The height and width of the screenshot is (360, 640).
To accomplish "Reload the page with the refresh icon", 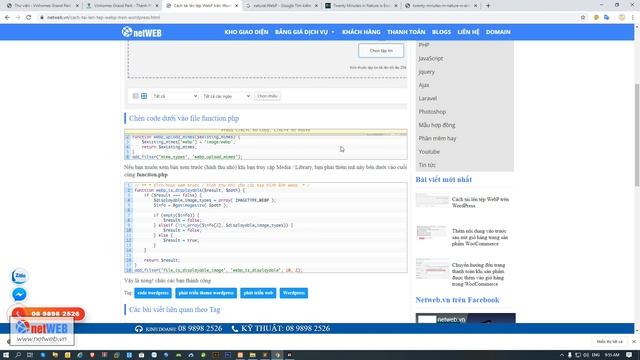I will 29,18.
